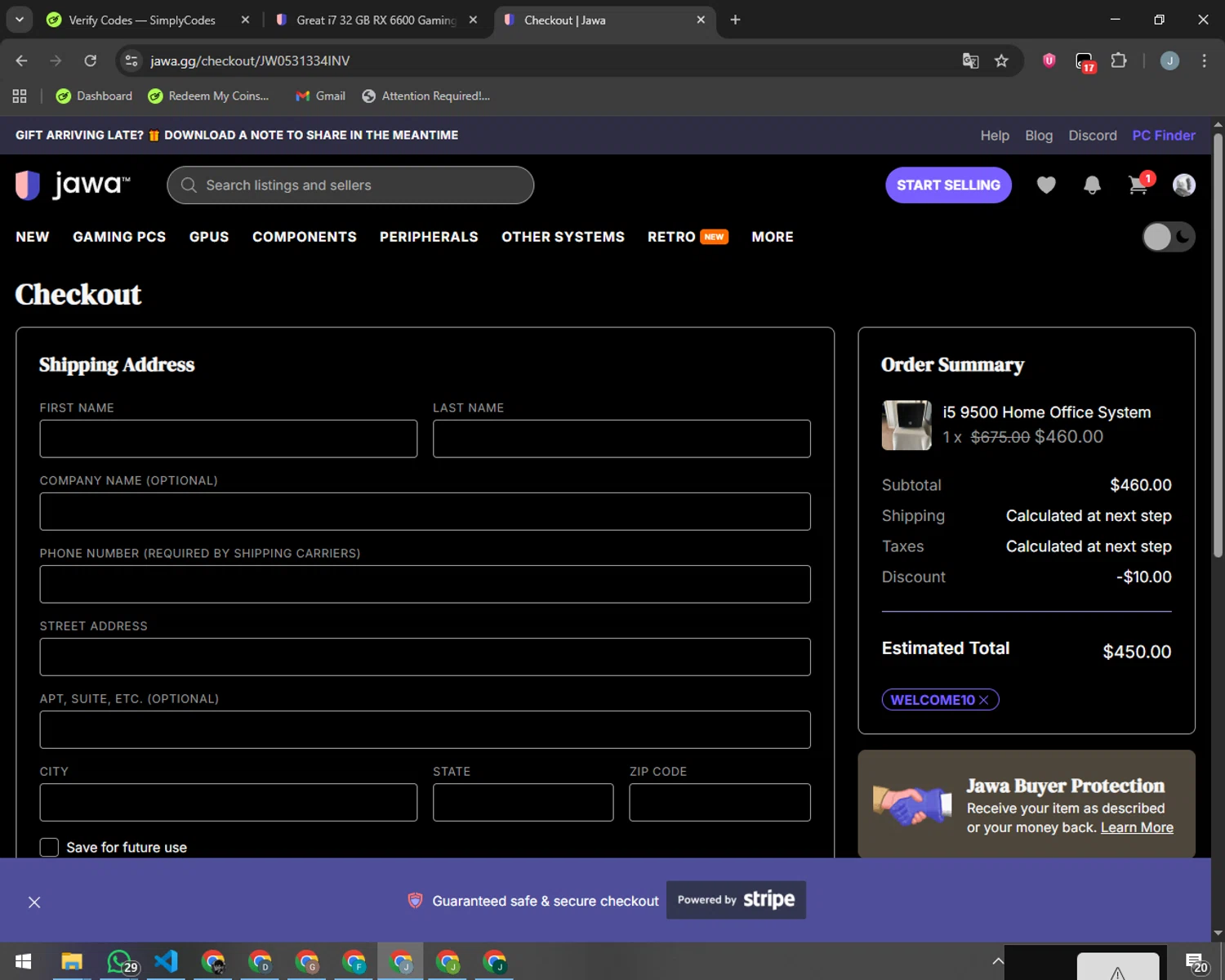Dismiss the secure checkout banner
Screen dimensions: 1225x980
pos(34,902)
